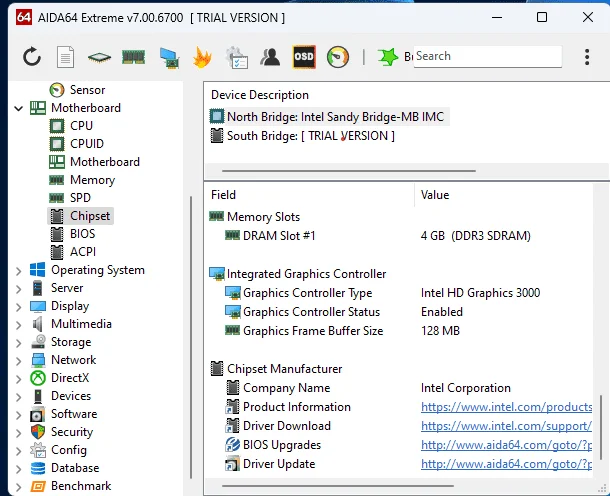Open the preferences checklist toolbar icon
610x496 pixels.
pyautogui.click(x=237, y=58)
